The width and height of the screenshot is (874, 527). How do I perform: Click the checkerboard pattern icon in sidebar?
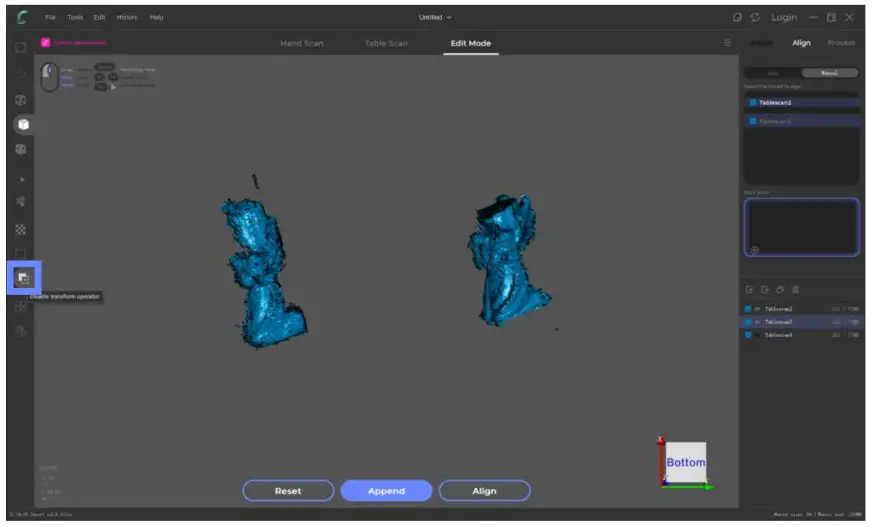[21, 229]
